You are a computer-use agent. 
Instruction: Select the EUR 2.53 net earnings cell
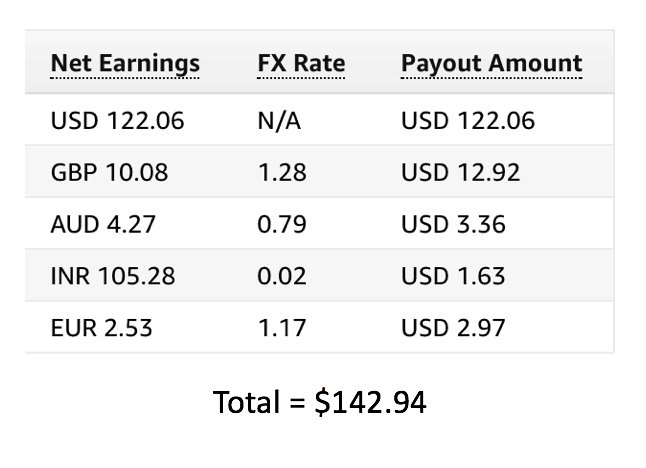point(101,328)
